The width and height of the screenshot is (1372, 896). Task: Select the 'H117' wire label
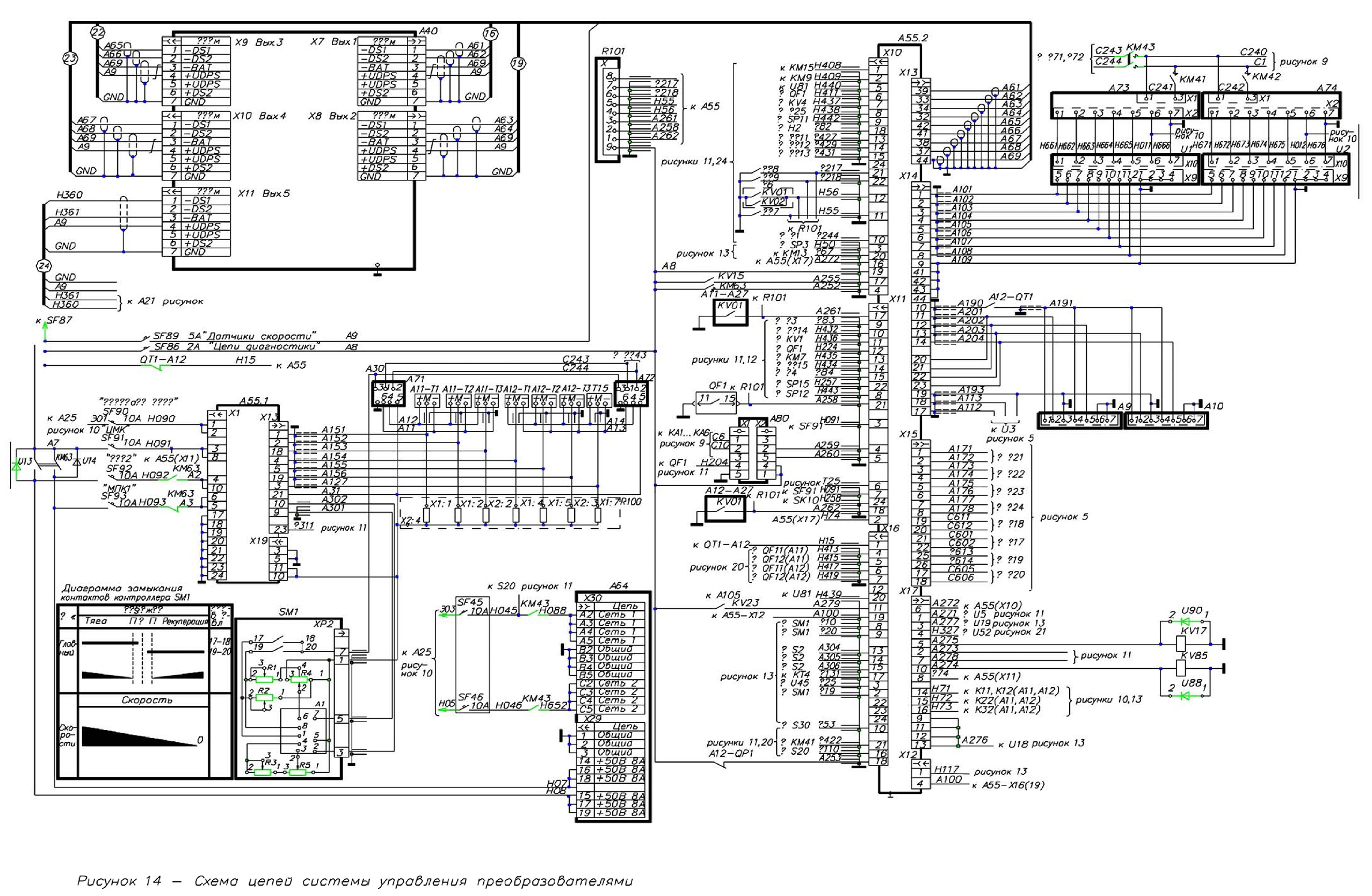[x=947, y=769]
